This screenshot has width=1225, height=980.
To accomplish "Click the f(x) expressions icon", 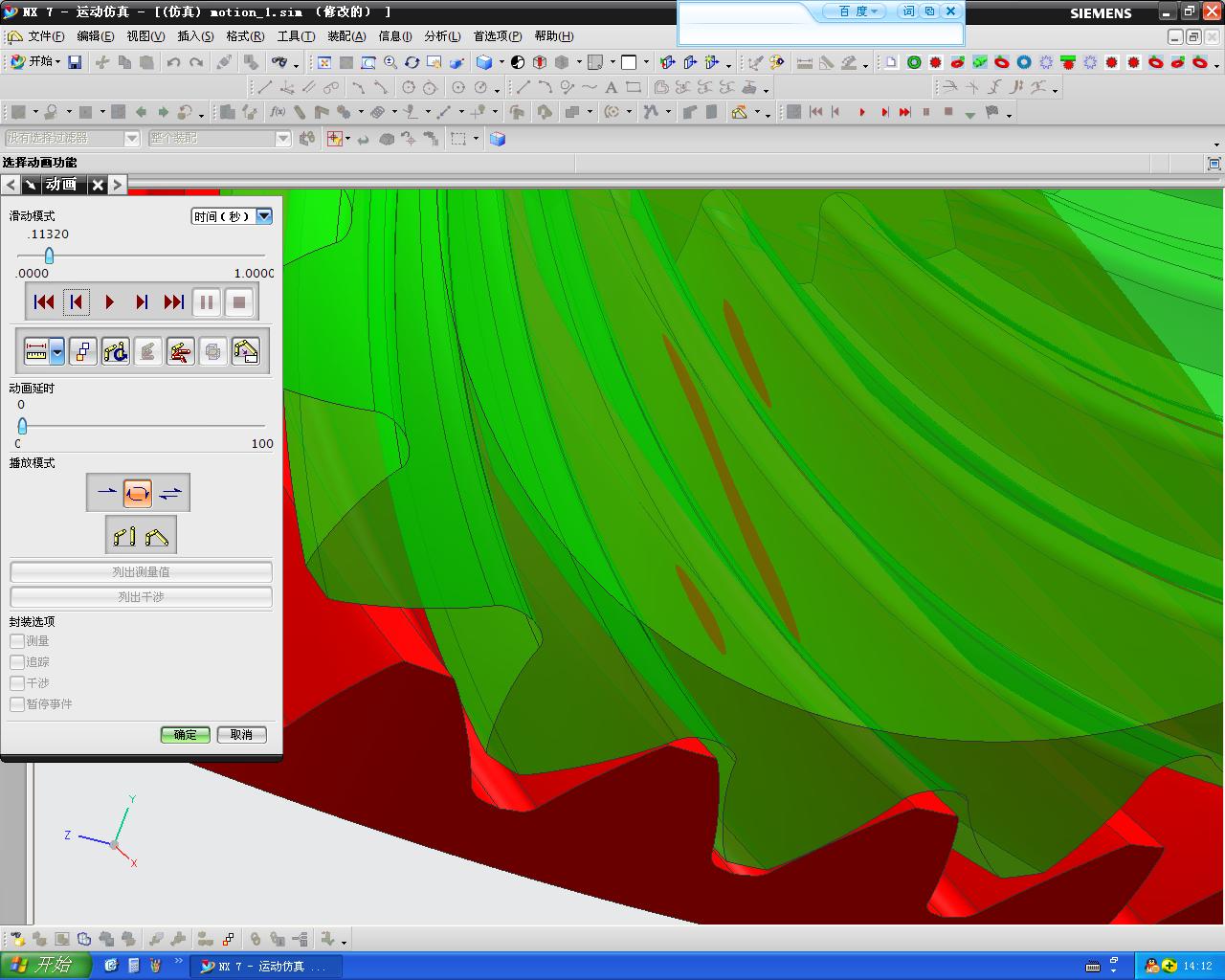I will [278, 112].
